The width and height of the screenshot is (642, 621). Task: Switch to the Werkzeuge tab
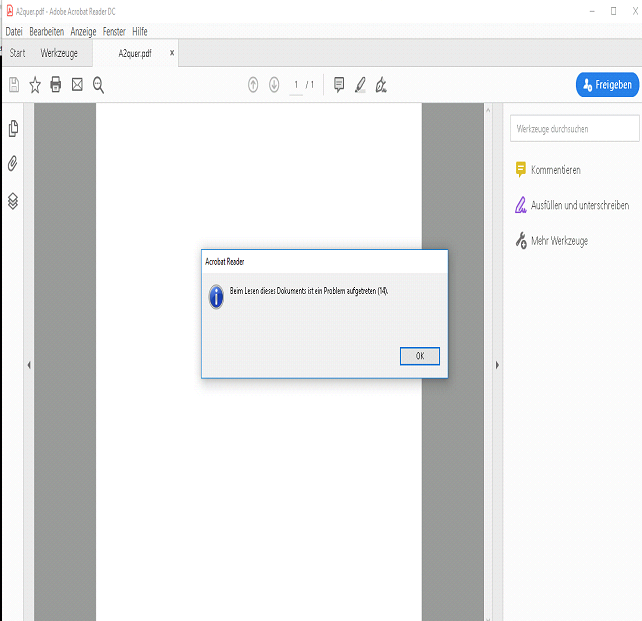[59, 53]
